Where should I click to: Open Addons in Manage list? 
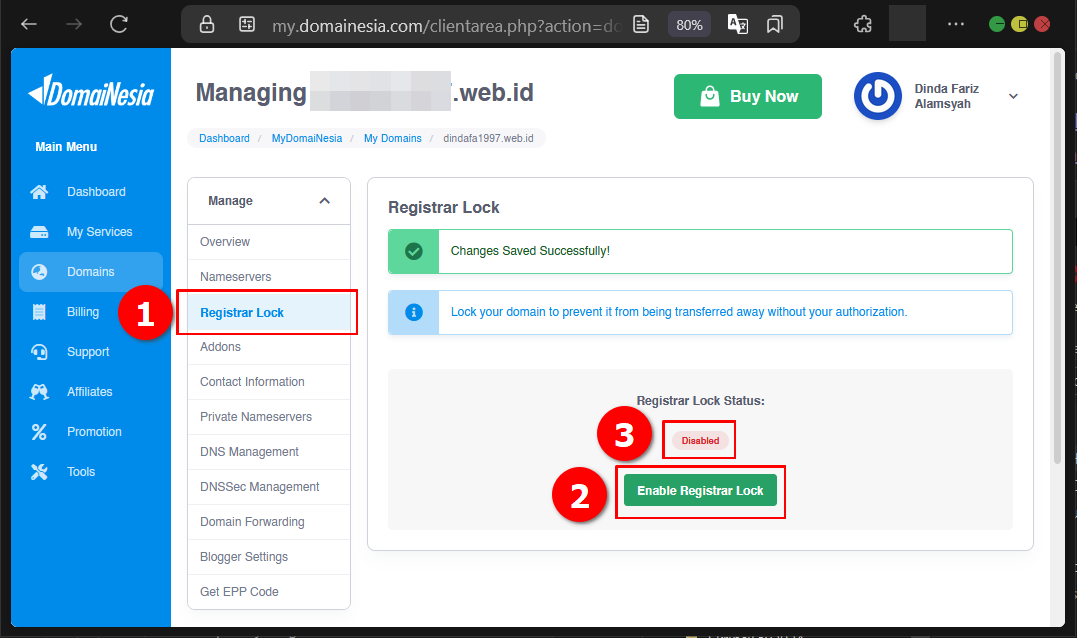269,347
